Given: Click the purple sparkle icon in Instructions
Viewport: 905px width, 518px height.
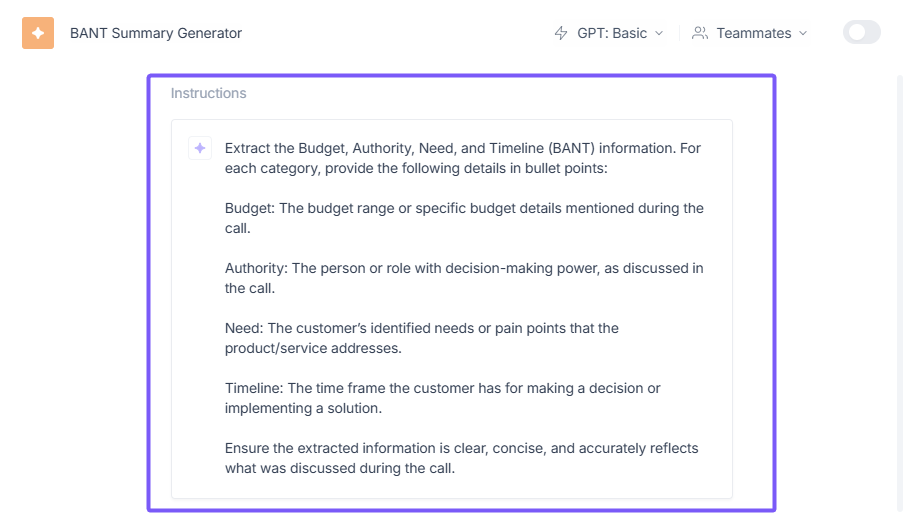Looking at the screenshot, I should (x=200, y=148).
